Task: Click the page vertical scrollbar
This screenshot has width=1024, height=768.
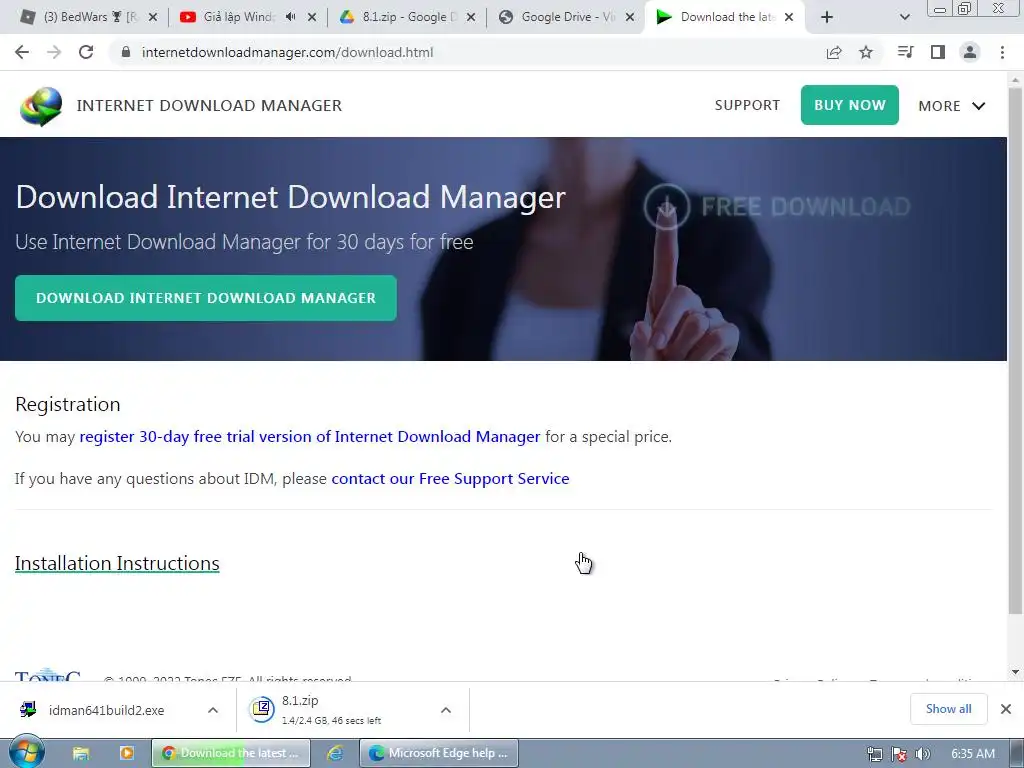Action: (x=1016, y=353)
